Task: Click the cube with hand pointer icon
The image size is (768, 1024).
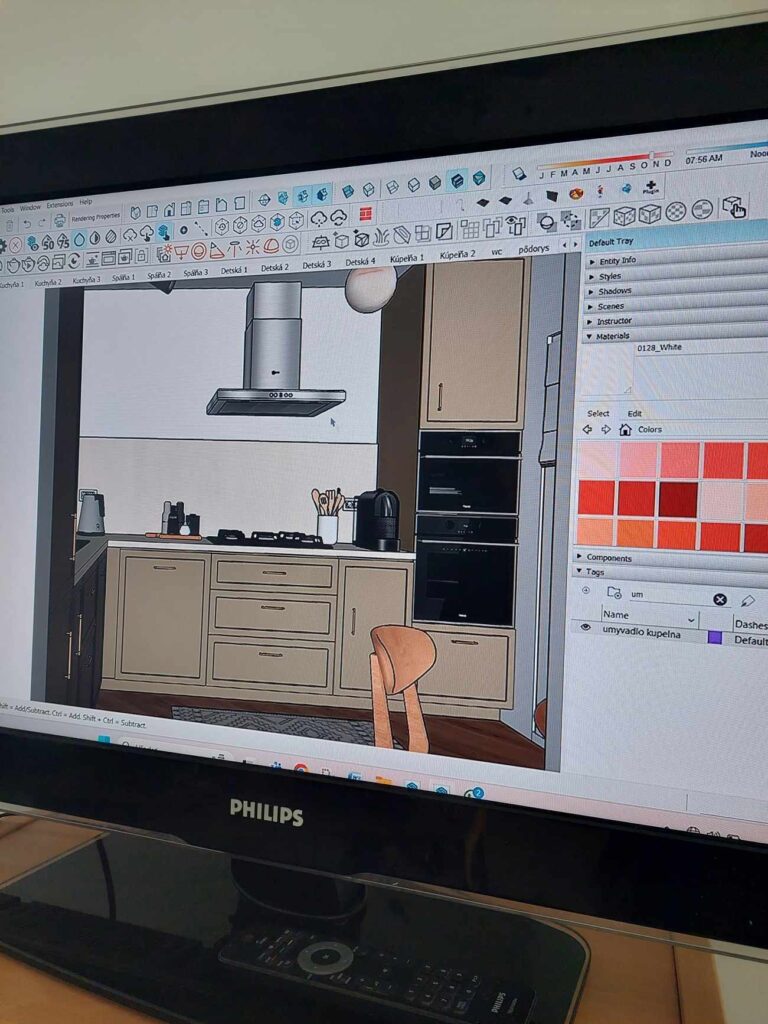Action: [x=734, y=207]
